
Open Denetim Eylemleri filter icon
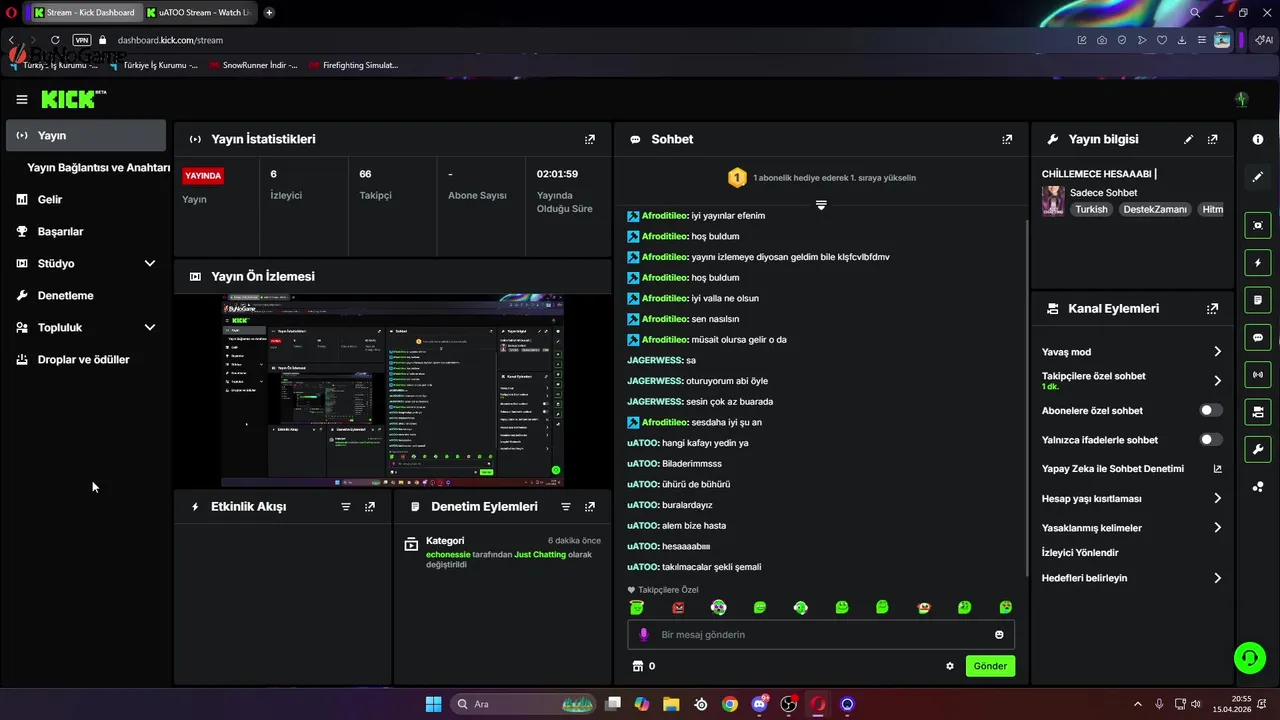click(566, 507)
